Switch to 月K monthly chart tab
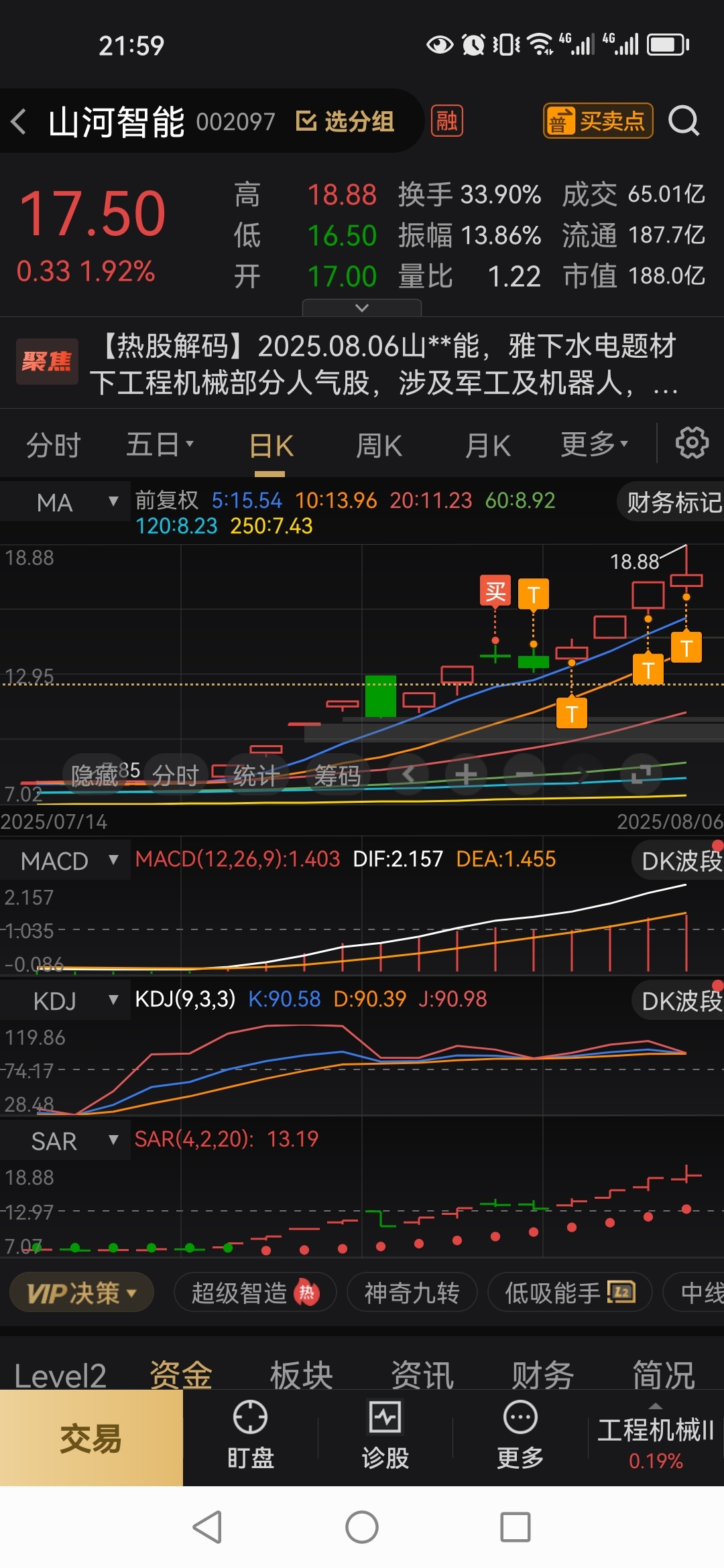The image size is (724, 1568). (x=487, y=446)
